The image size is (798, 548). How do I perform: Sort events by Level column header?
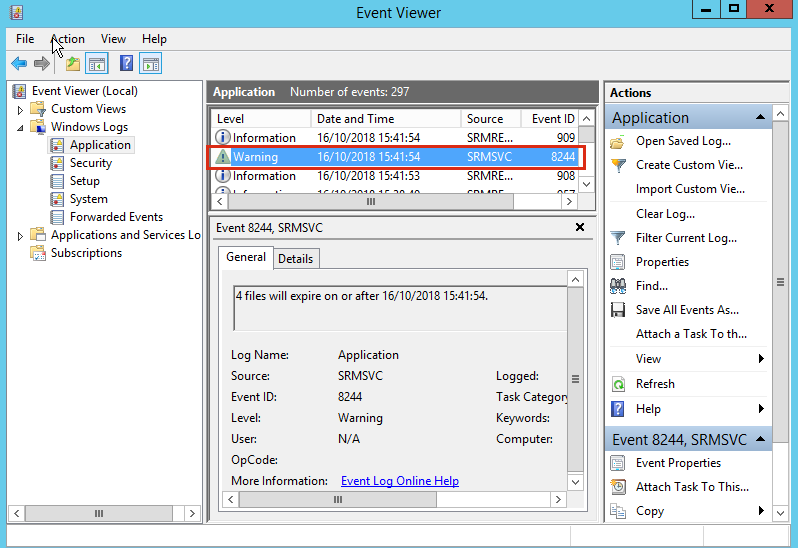(261, 119)
